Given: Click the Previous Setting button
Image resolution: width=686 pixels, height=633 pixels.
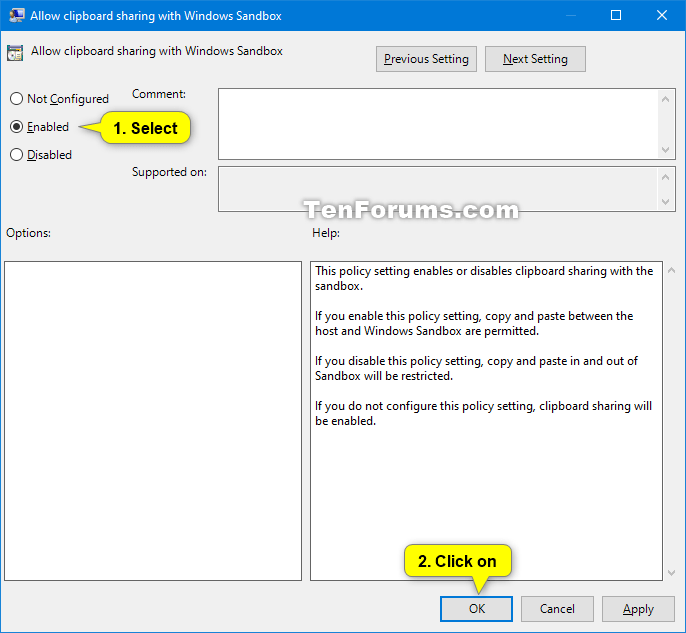Looking at the screenshot, I should (426, 59).
